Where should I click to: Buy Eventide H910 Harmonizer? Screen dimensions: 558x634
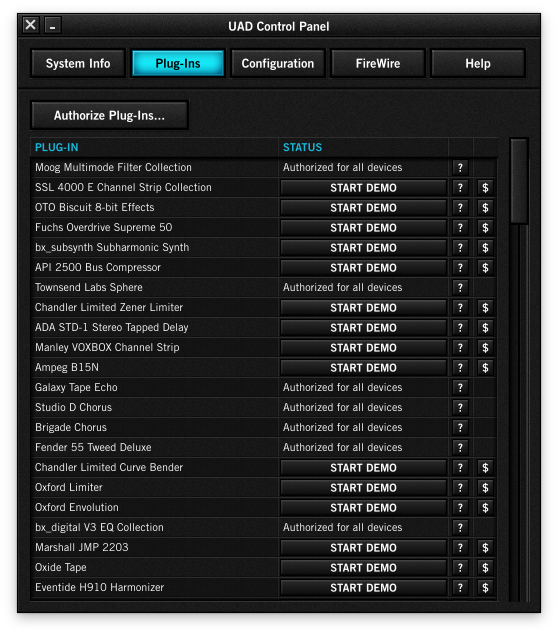(485, 588)
